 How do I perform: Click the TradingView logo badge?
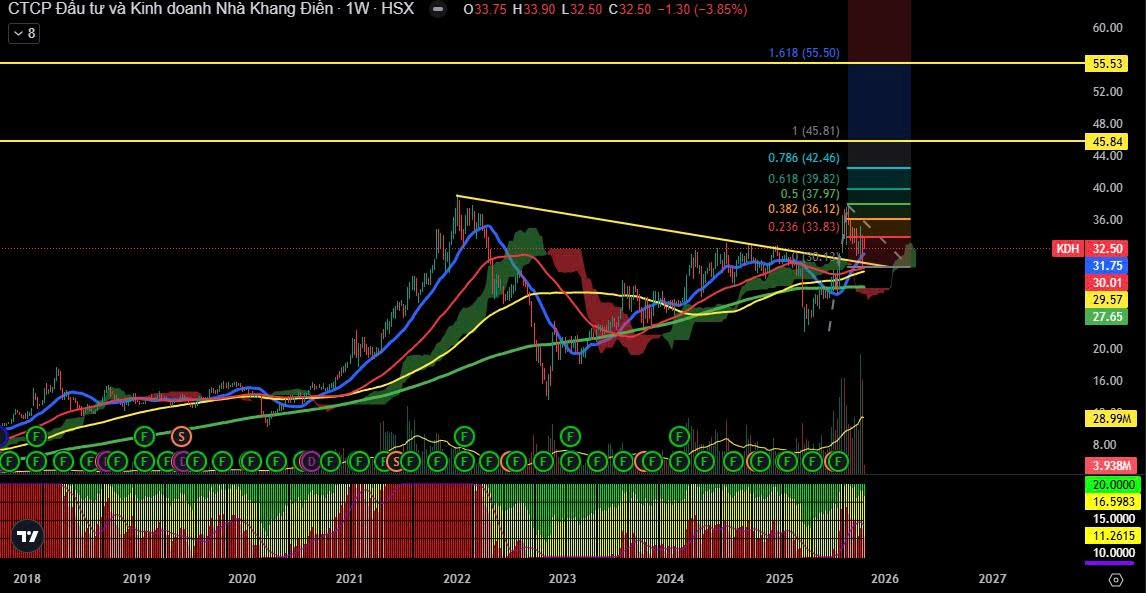point(28,537)
